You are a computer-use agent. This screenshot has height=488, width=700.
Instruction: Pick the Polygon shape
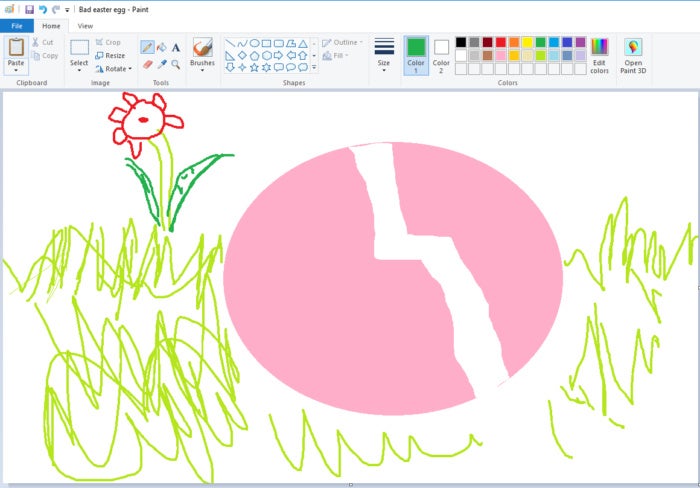(291, 43)
